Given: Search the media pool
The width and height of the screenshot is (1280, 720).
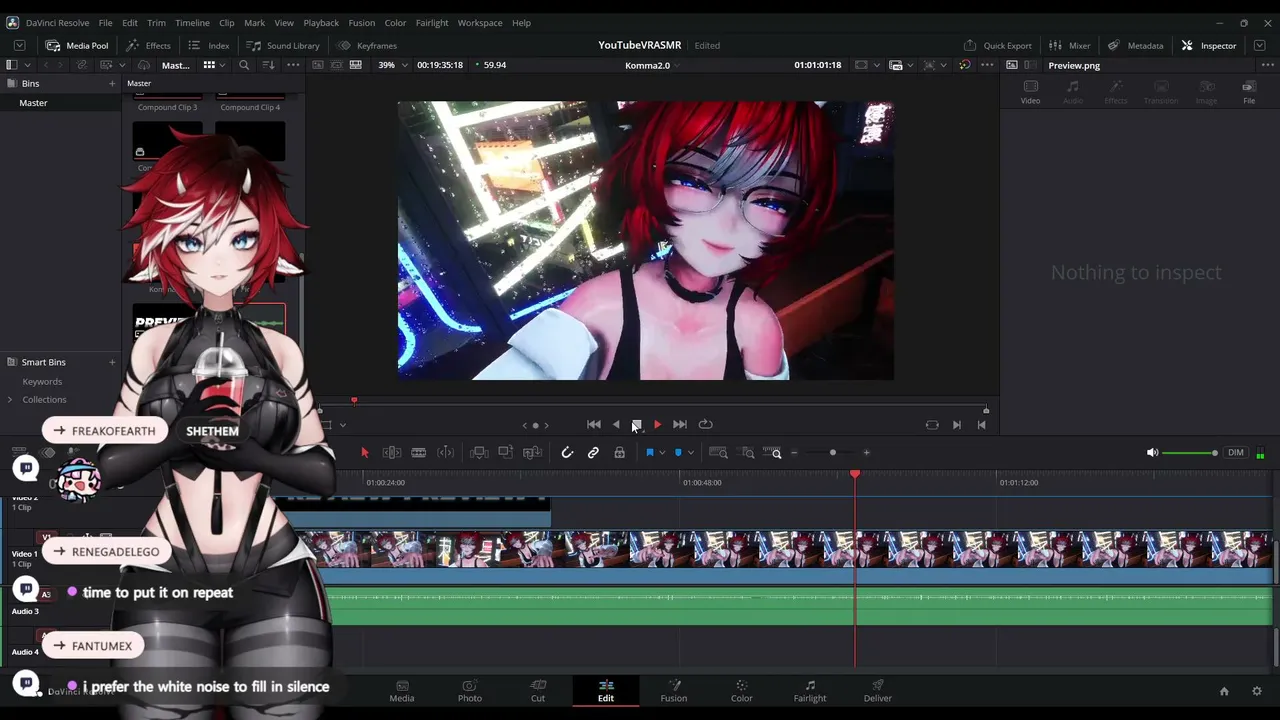Looking at the screenshot, I should [x=244, y=65].
